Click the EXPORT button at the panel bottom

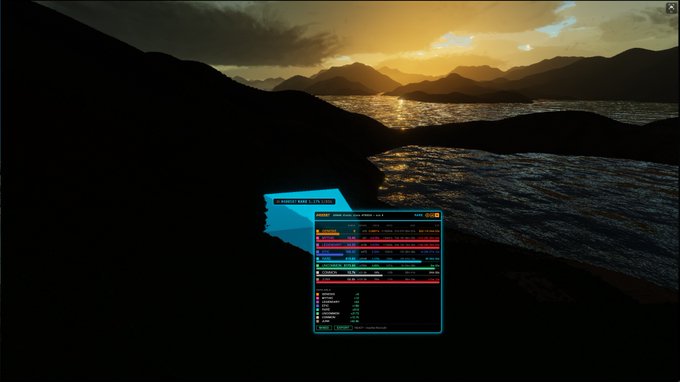point(343,327)
